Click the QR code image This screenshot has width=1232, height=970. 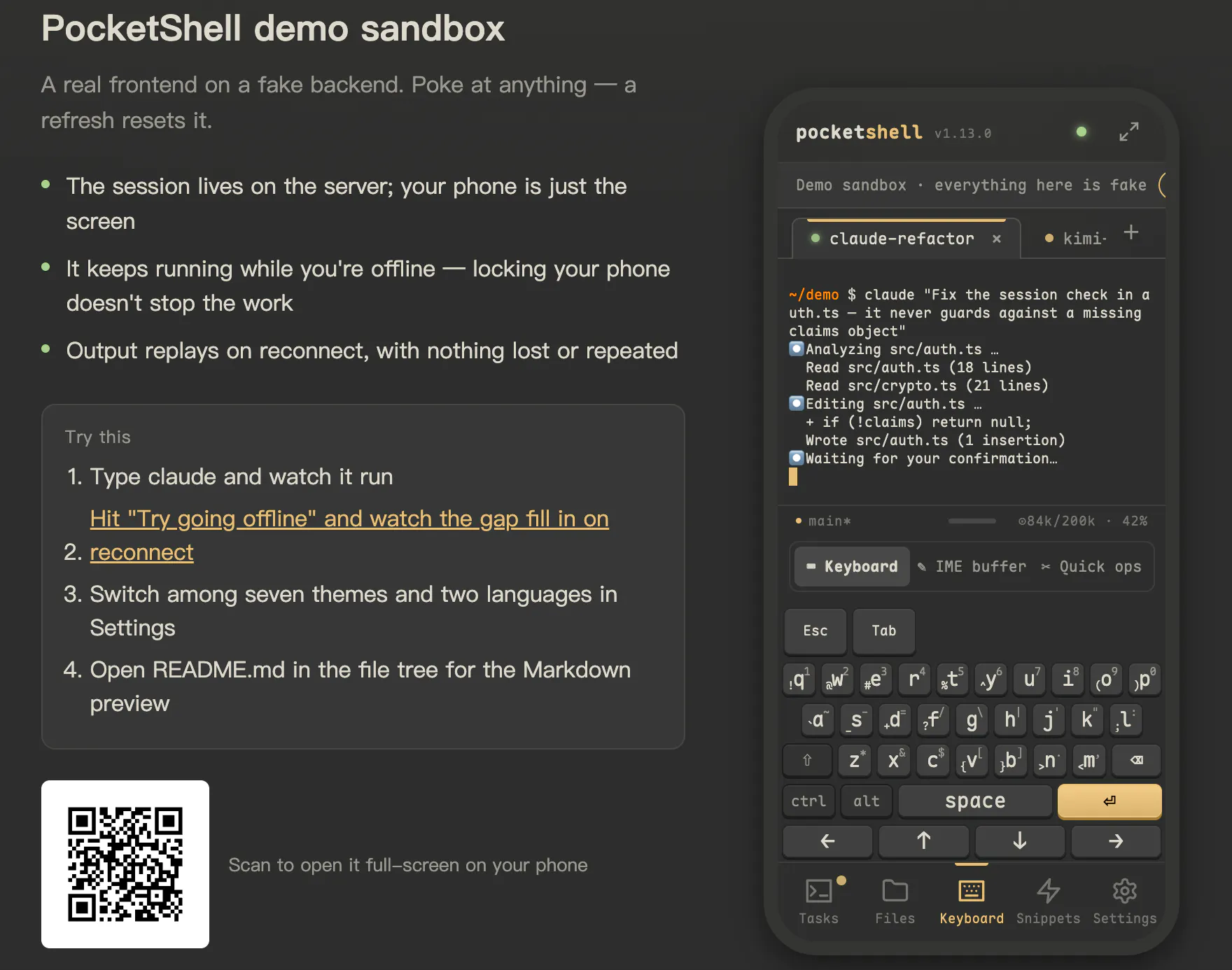[125, 864]
